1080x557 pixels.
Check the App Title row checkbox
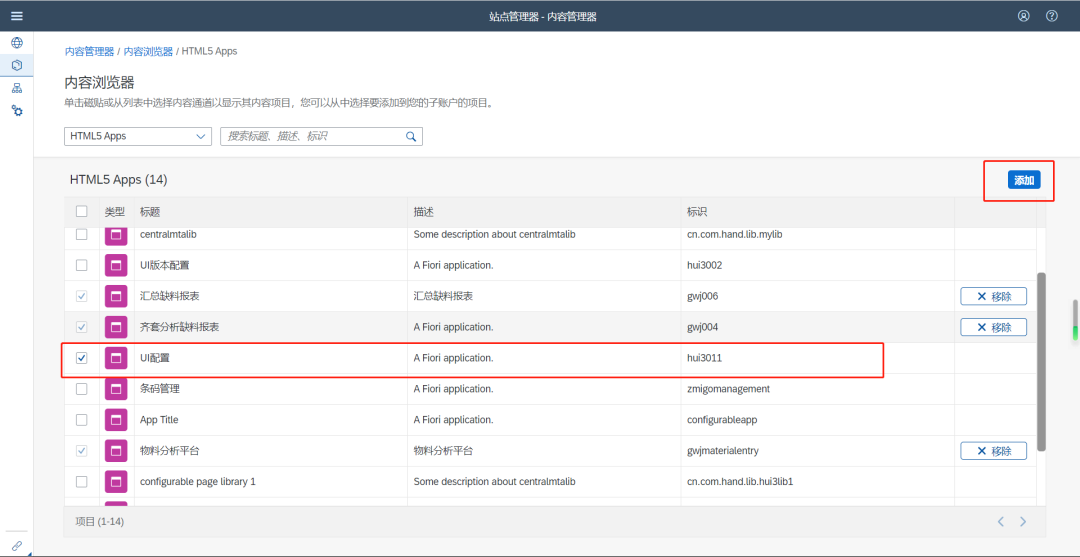[81, 420]
